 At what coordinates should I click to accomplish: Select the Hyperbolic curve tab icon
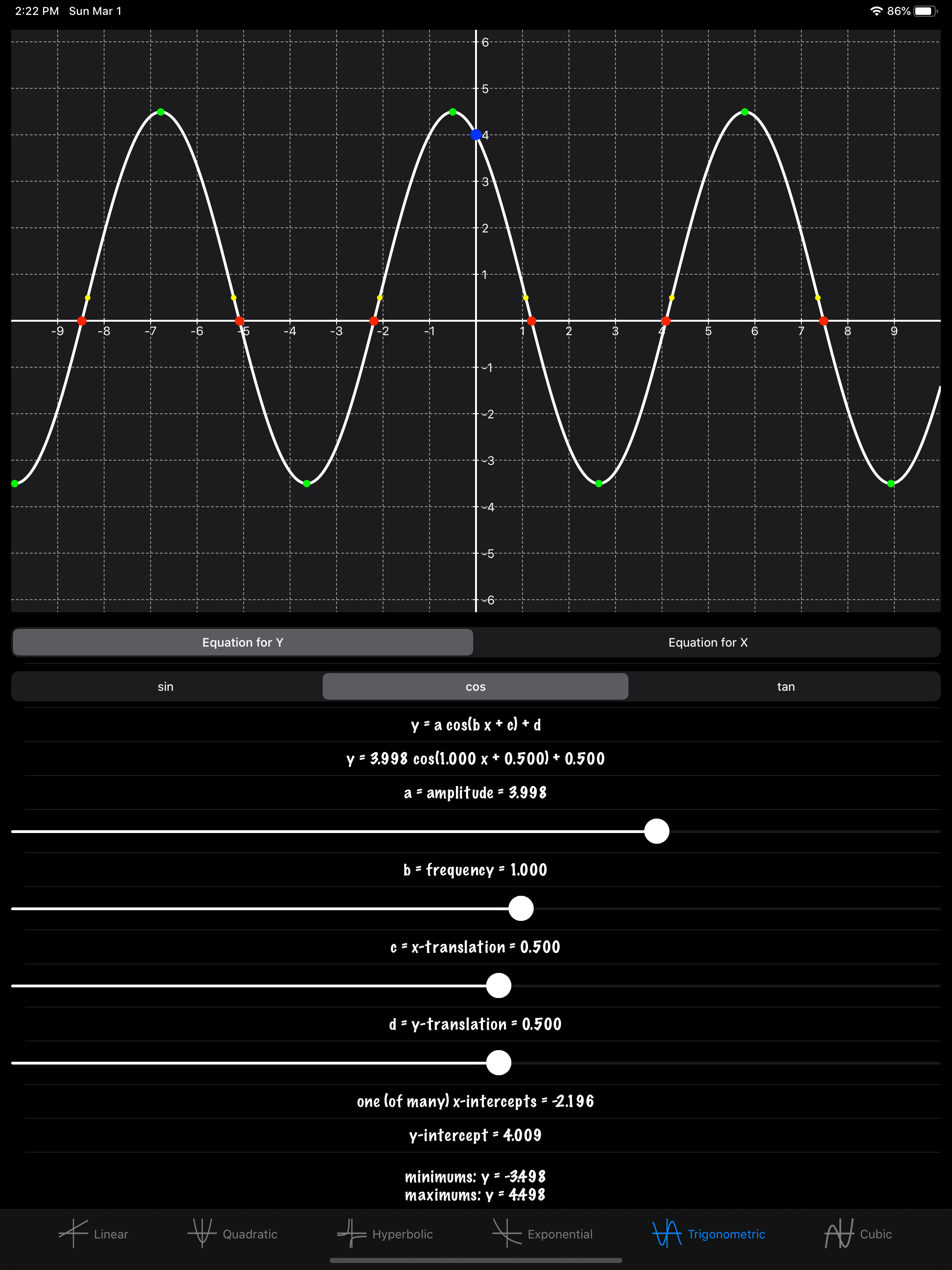click(x=351, y=1233)
